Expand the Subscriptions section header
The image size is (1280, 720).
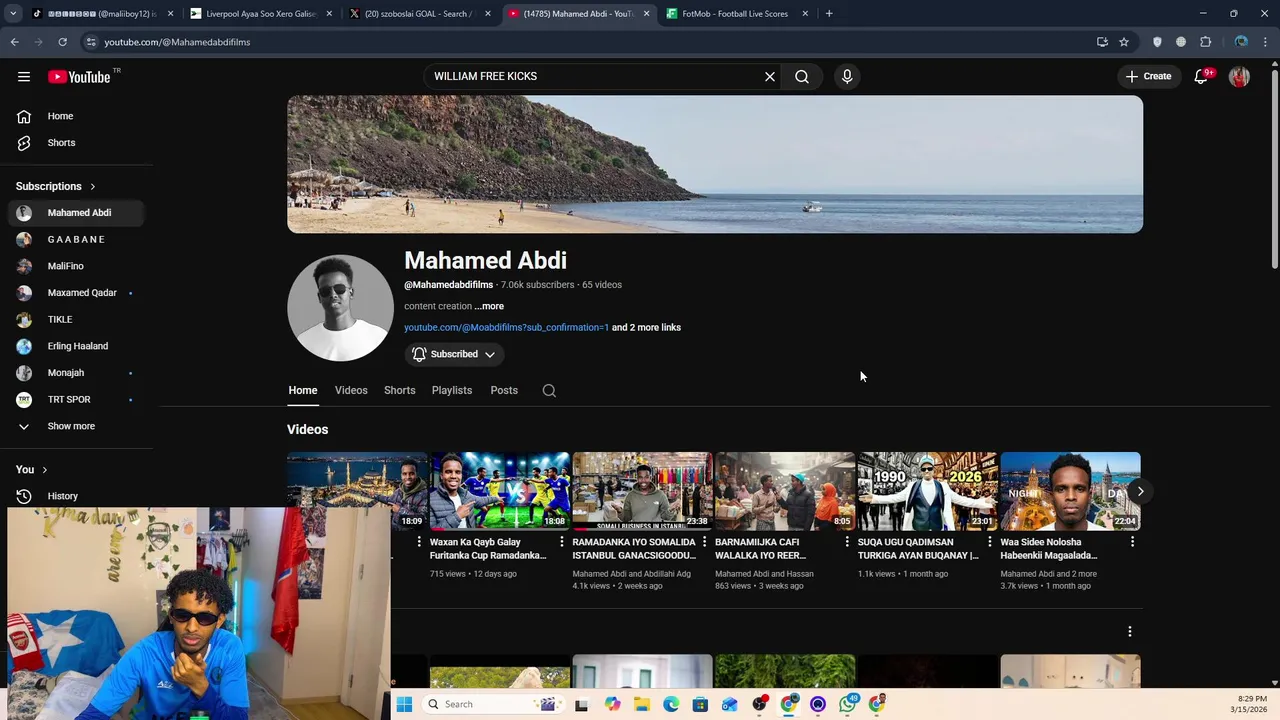point(56,186)
